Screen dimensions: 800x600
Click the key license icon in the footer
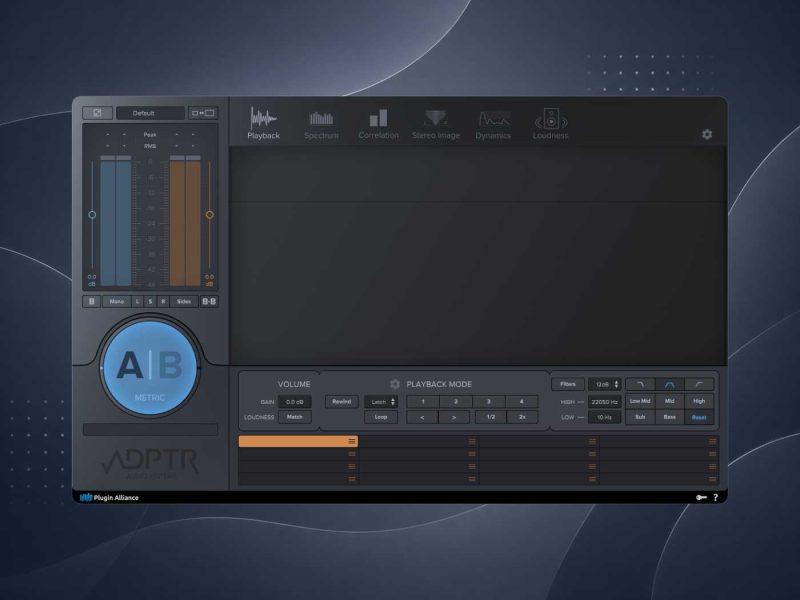pos(702,497)
